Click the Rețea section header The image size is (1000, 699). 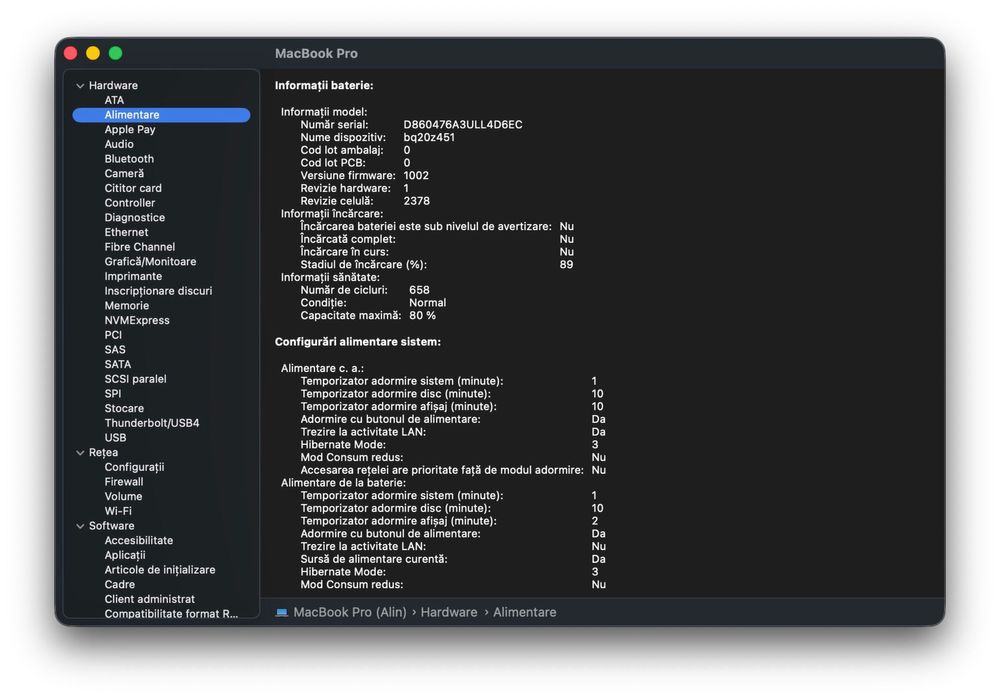coord(103,453)
